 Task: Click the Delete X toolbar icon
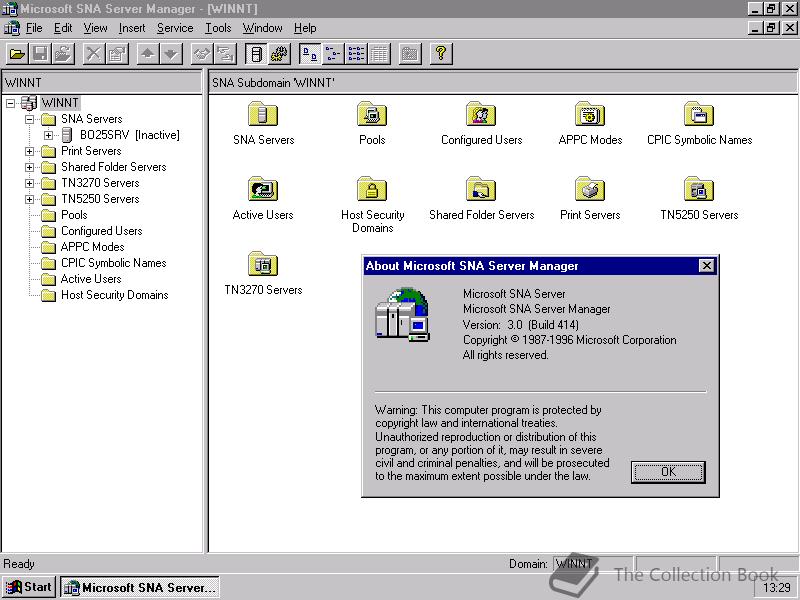click(93, 54)
